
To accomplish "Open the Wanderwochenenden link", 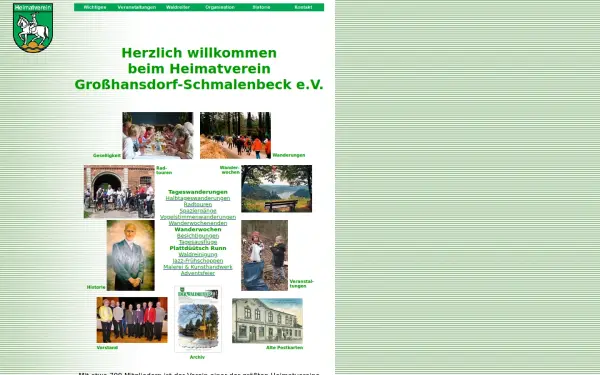I will [198, 223].
